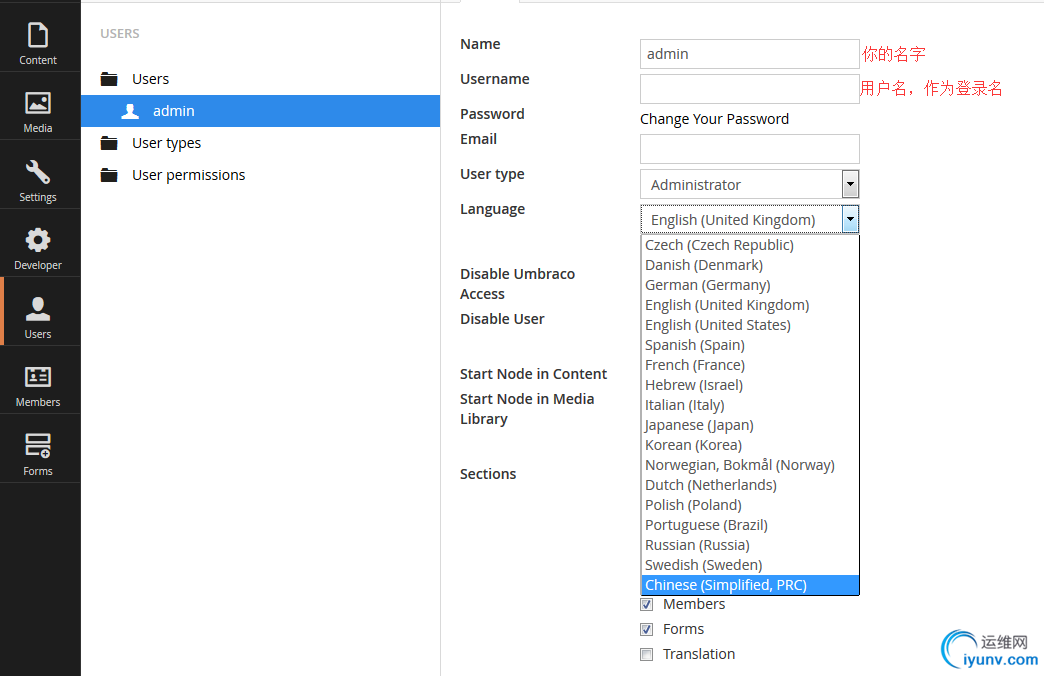Image resolution: width=1044 pixels, height=676 pixels.
Task: Select Japanese (Japan) from the language list
Action: (x=699, y=425)
